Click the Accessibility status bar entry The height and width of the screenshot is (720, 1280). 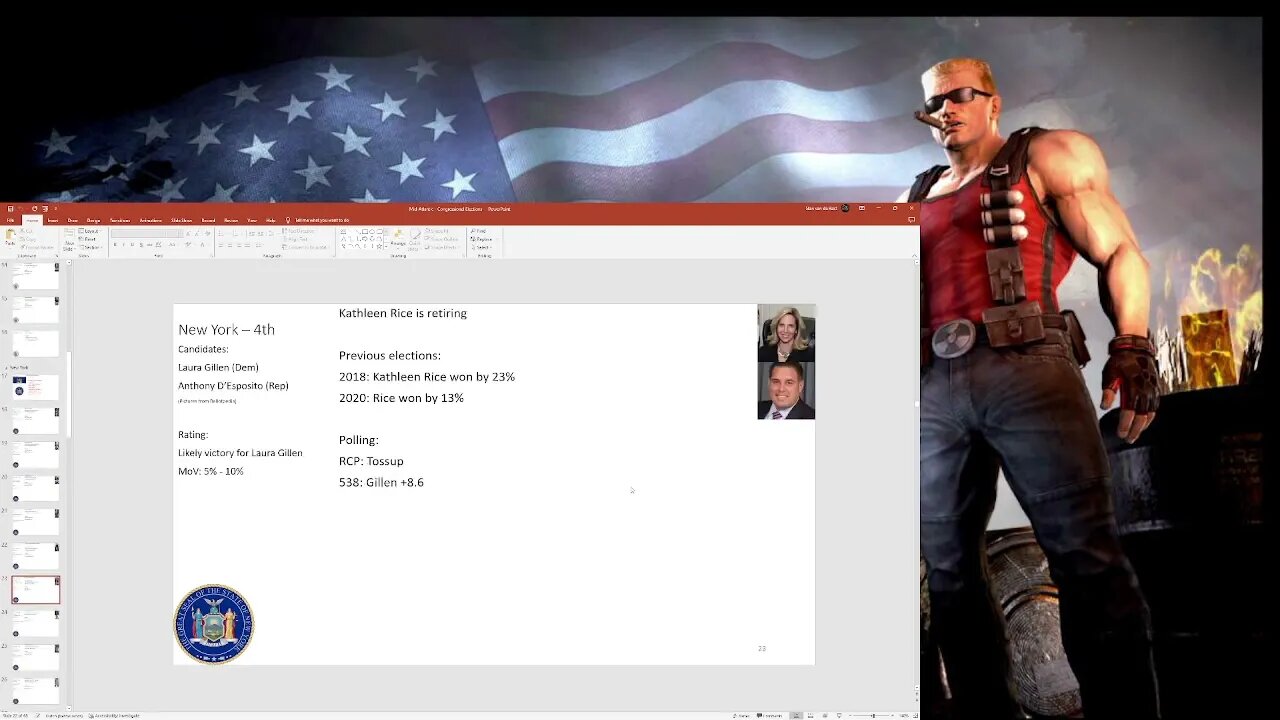click(x=116, y=716)
